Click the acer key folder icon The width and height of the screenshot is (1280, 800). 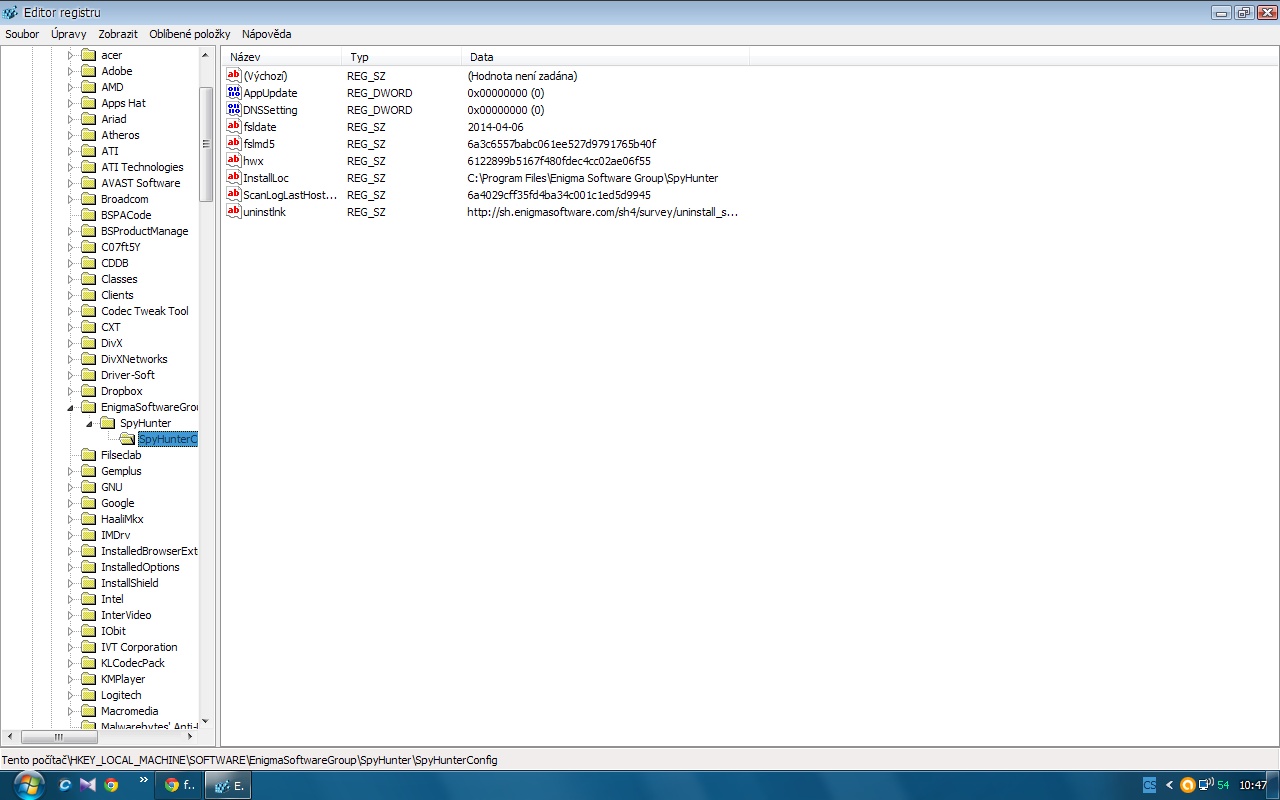click(88, 55)
